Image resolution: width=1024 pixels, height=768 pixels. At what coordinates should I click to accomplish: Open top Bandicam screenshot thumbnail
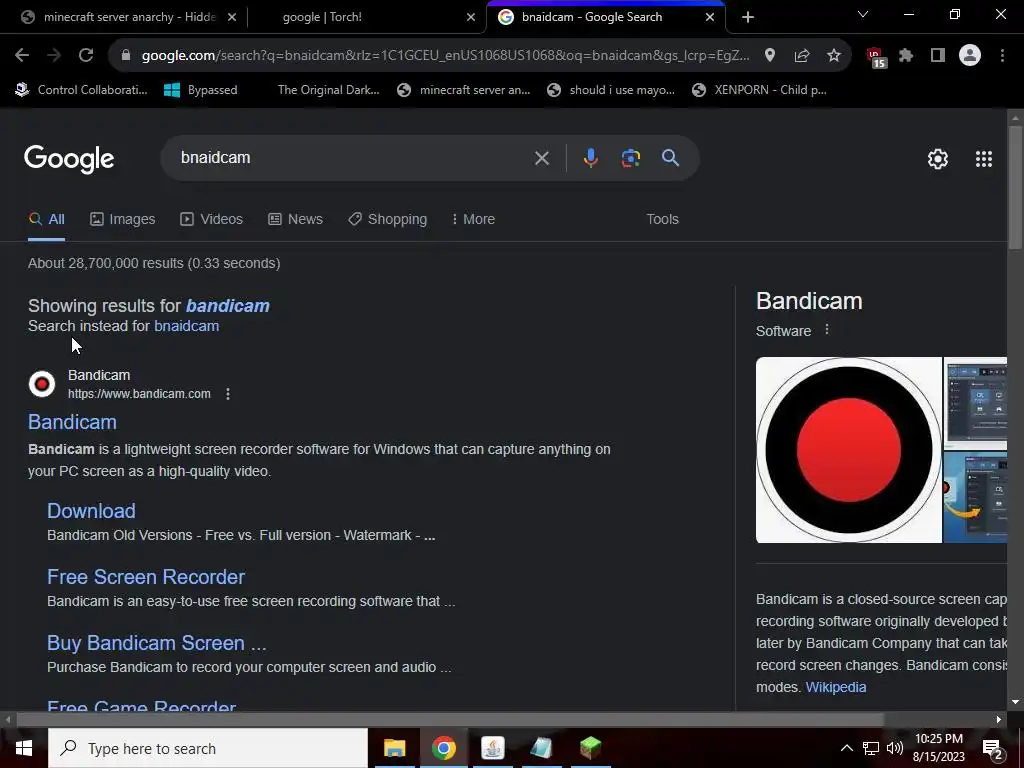(x=975, y=403)
